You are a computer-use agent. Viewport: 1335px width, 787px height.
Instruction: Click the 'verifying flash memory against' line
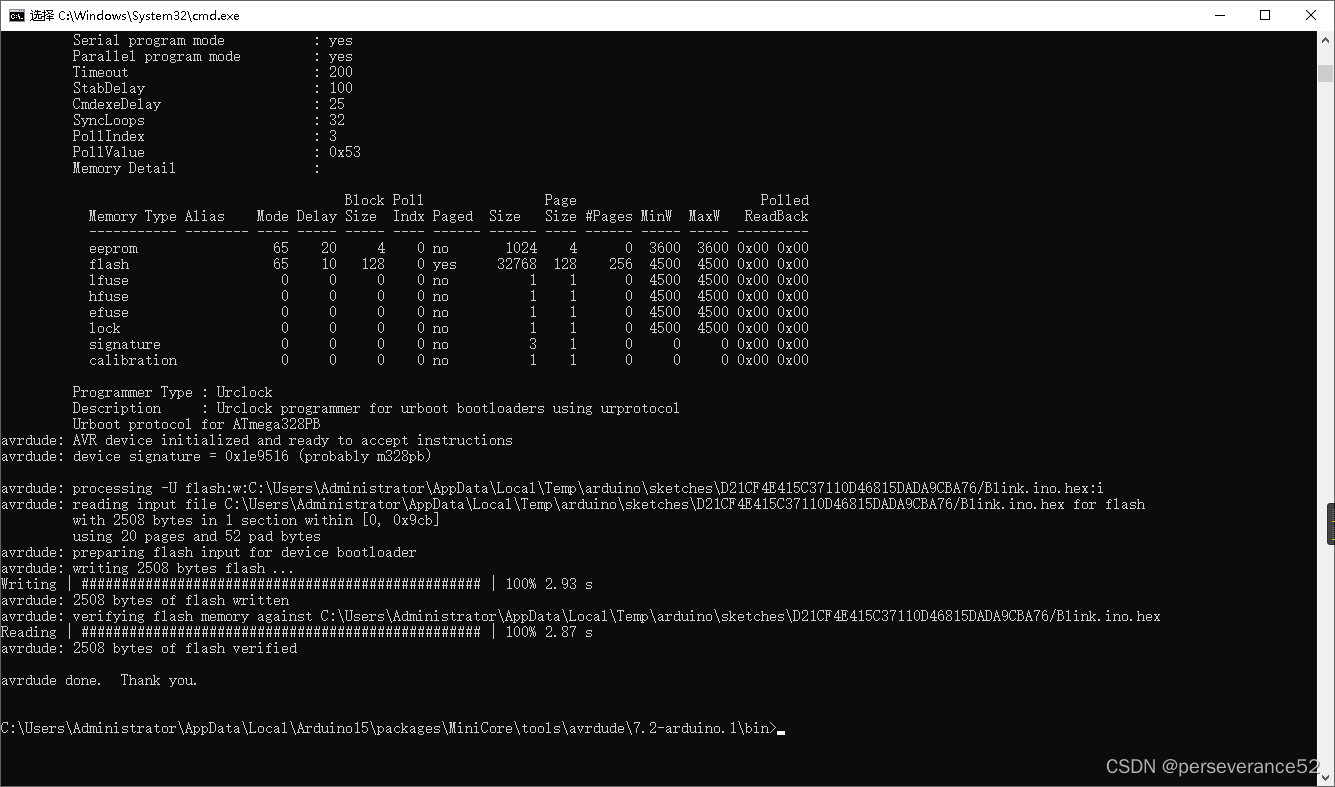[580, 616]
